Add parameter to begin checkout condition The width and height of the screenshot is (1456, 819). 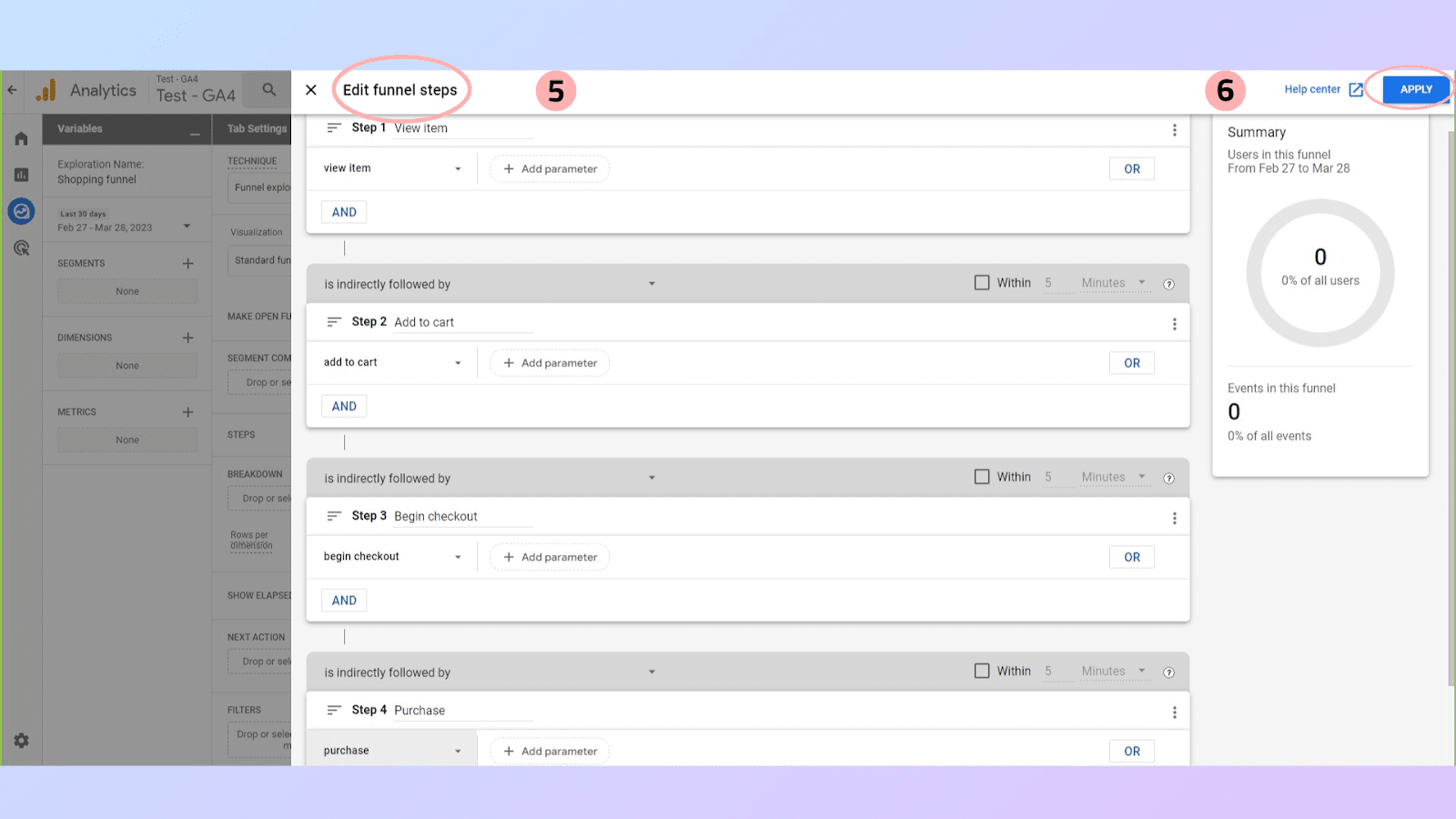[550, 557]
